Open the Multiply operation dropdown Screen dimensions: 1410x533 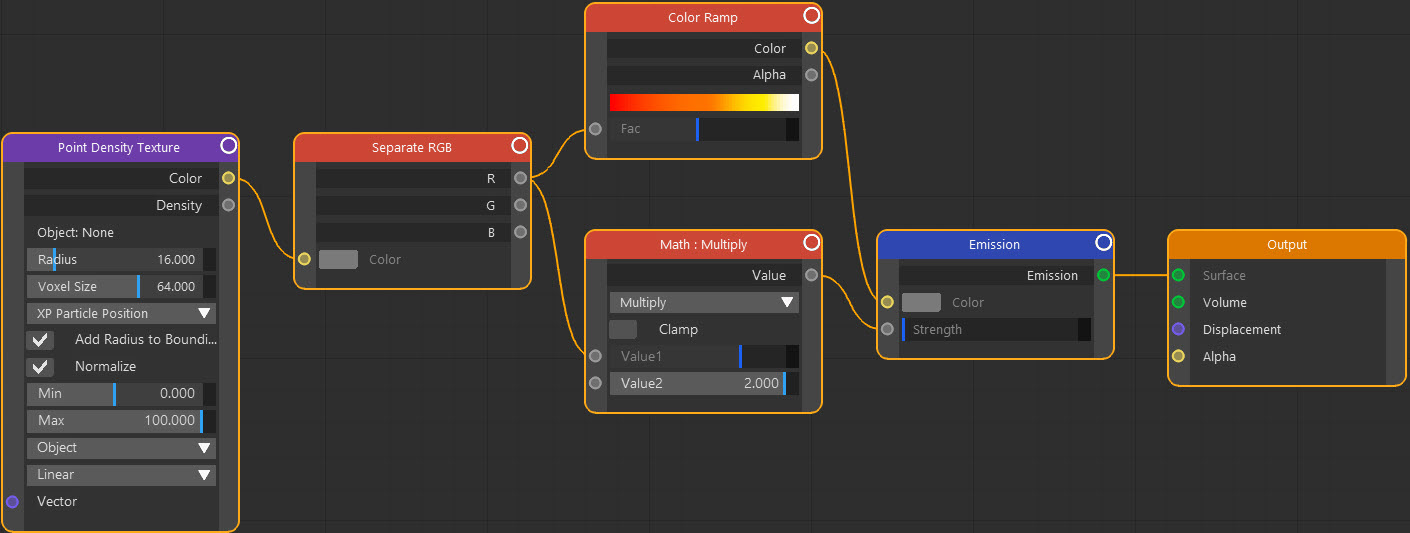point(704,302)
